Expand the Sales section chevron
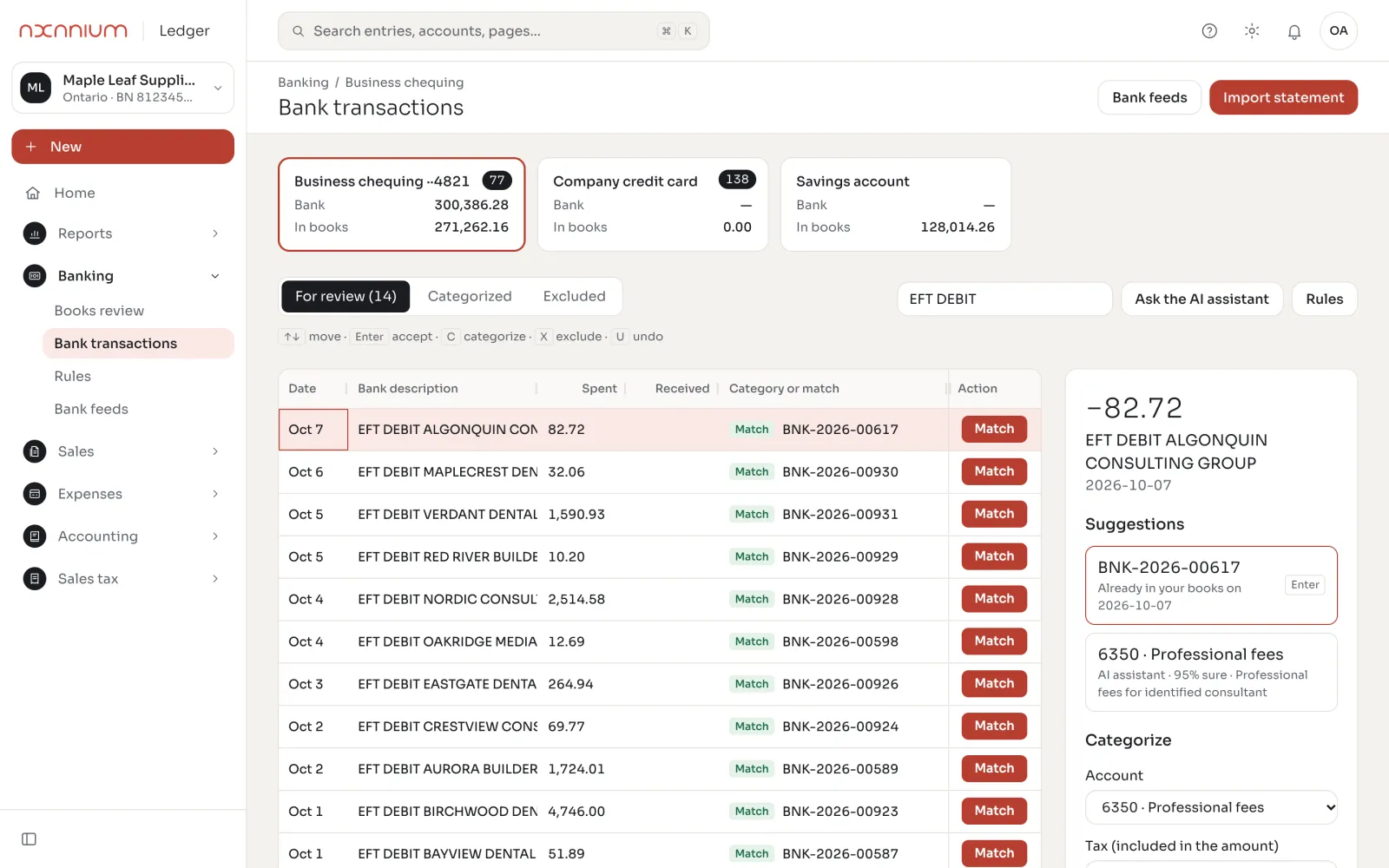This screenshot has width=1389, height=868. click(215, 451)
